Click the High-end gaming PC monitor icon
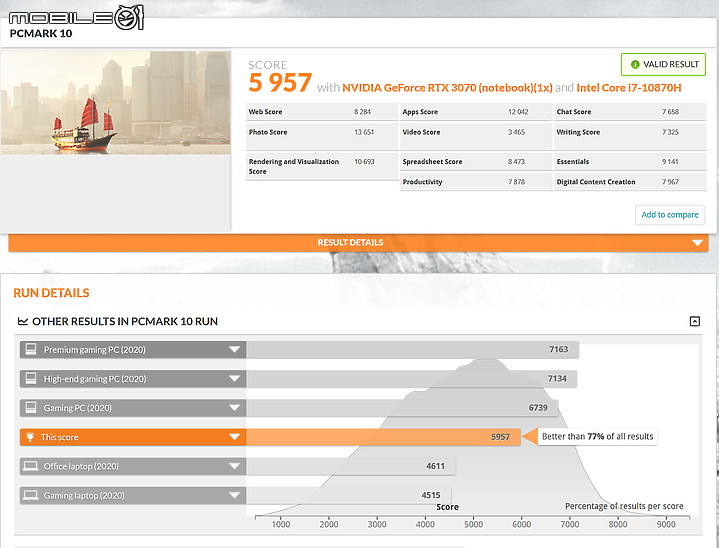Viewport: 719px width, 548px height. point(31,379)
